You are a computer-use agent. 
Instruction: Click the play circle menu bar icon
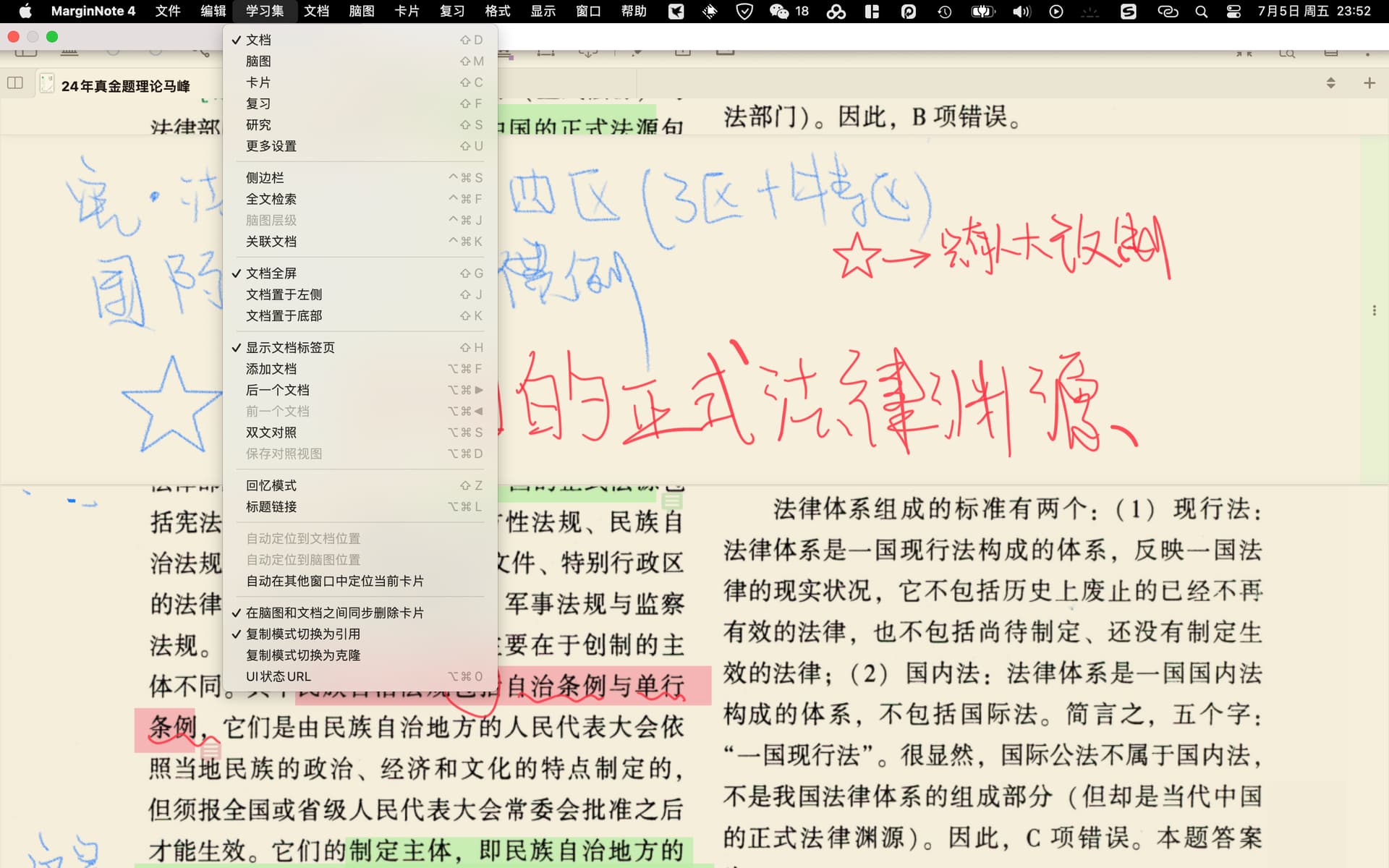pyautogui.click(x=1055, y=11)
